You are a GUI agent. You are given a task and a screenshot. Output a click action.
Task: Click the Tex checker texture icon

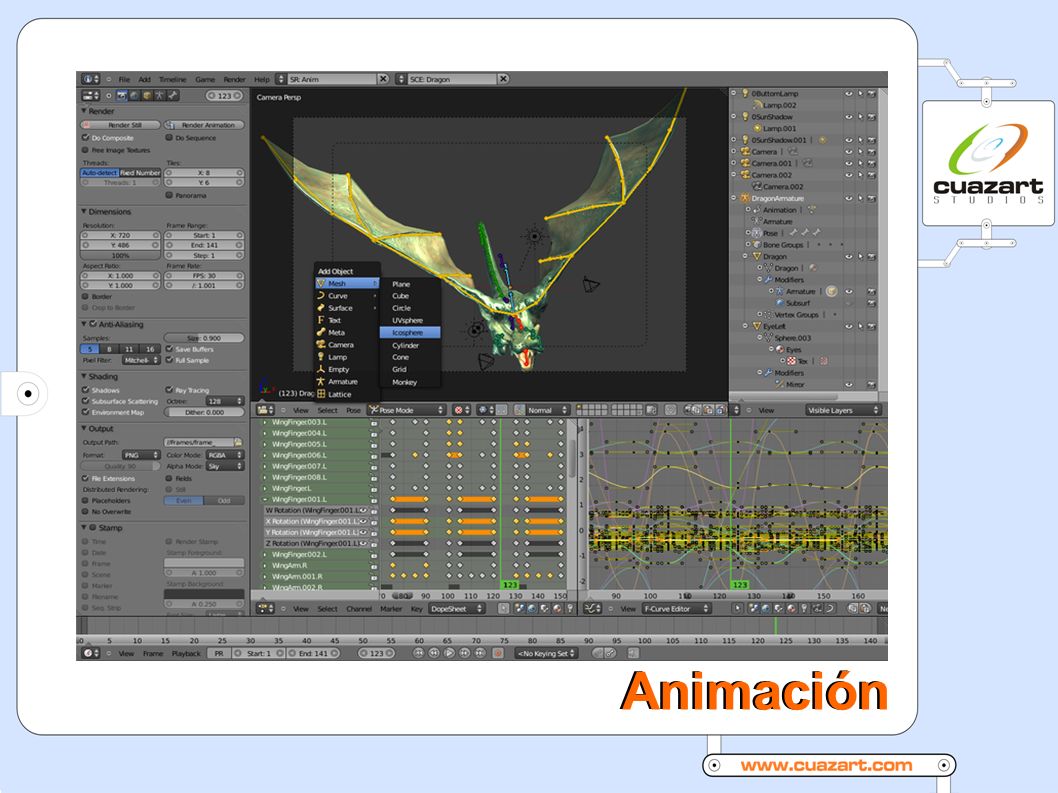click(791, 361)
